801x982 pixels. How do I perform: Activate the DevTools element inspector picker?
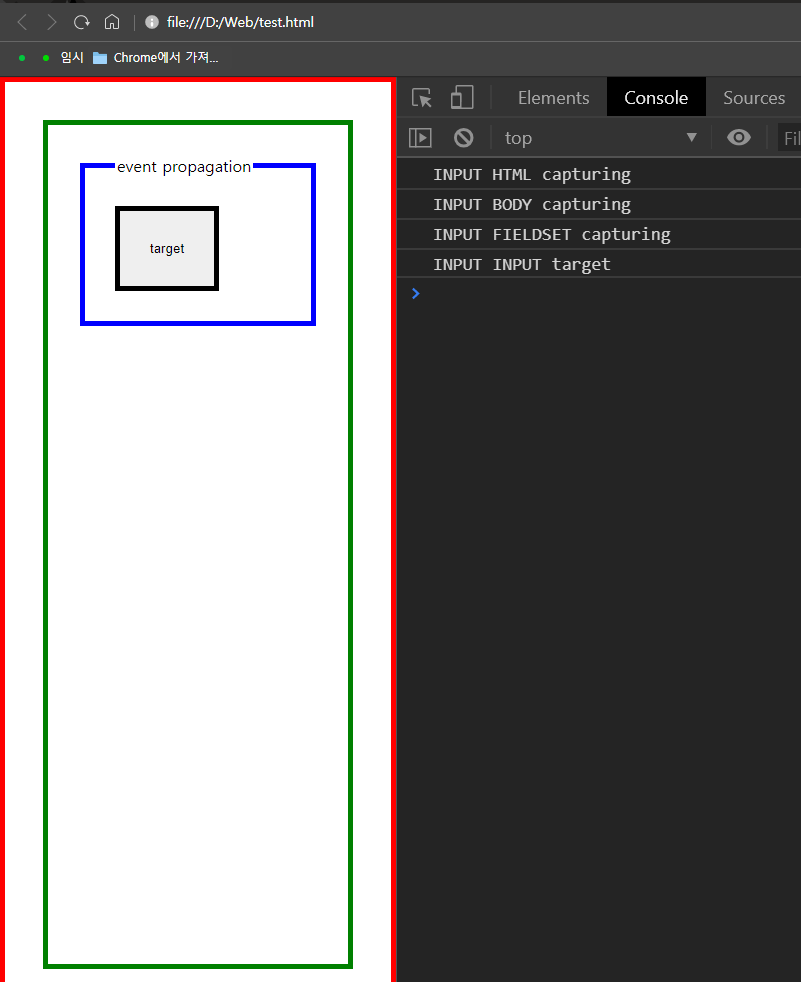coord(421,98)
